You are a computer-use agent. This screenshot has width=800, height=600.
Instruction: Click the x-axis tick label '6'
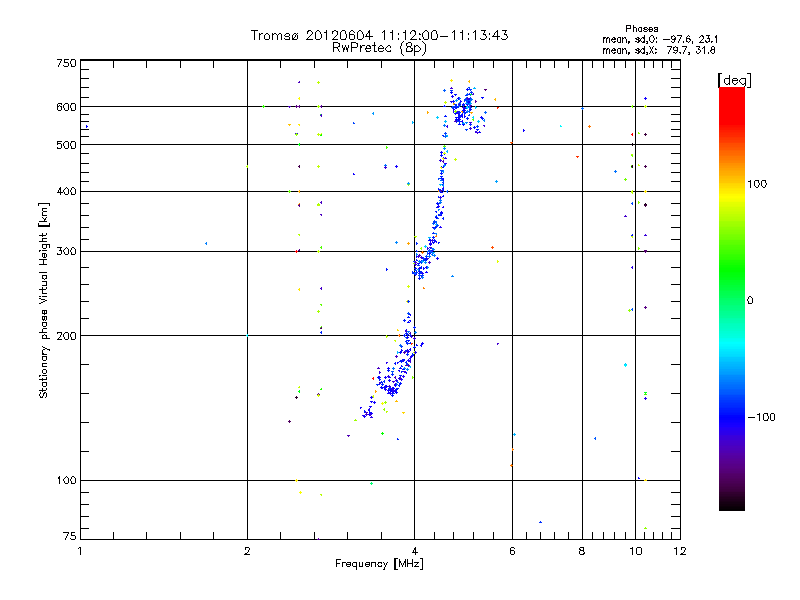point(512,551)
